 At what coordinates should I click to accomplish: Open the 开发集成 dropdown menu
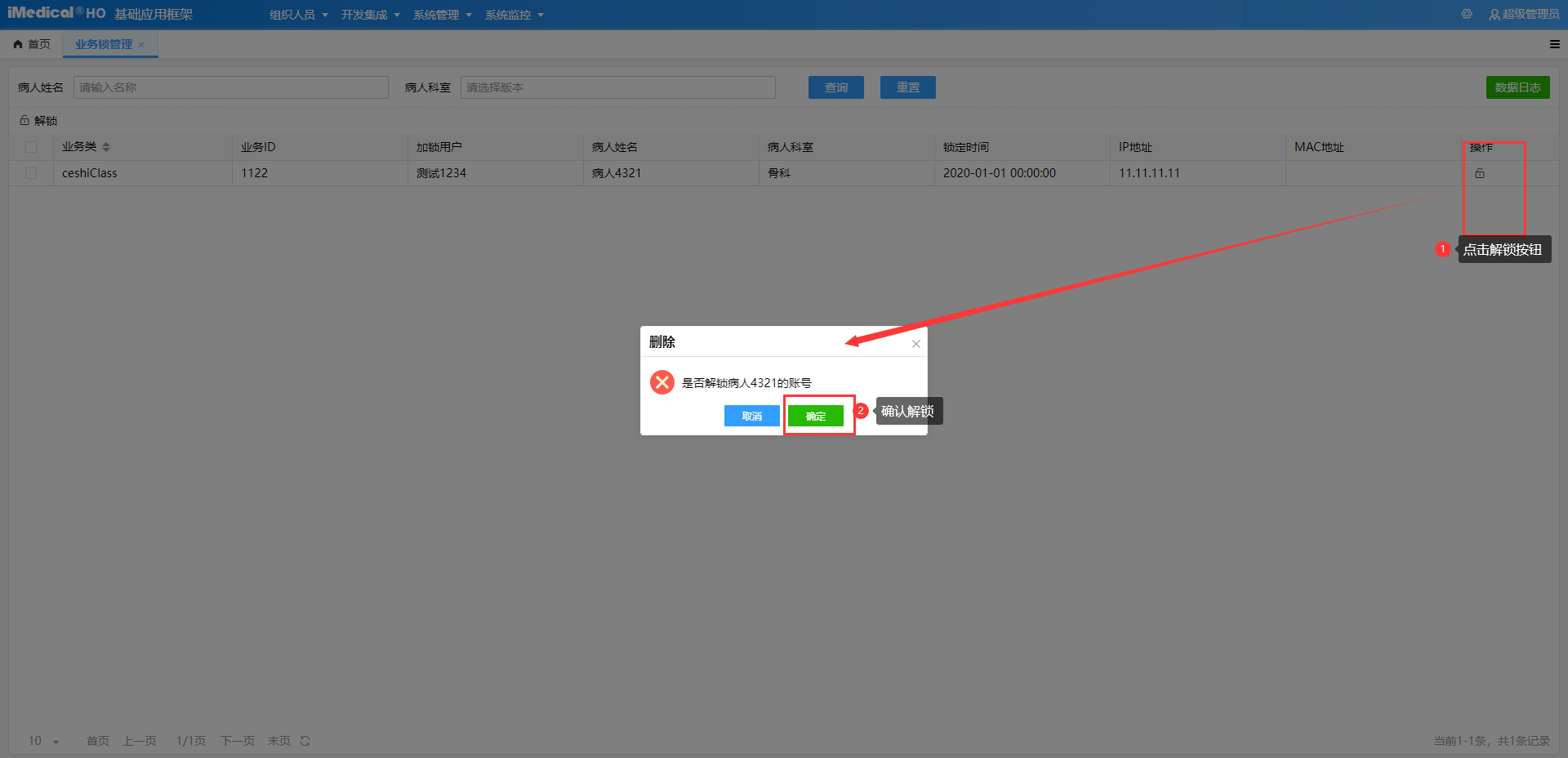(x=370, y=15)
